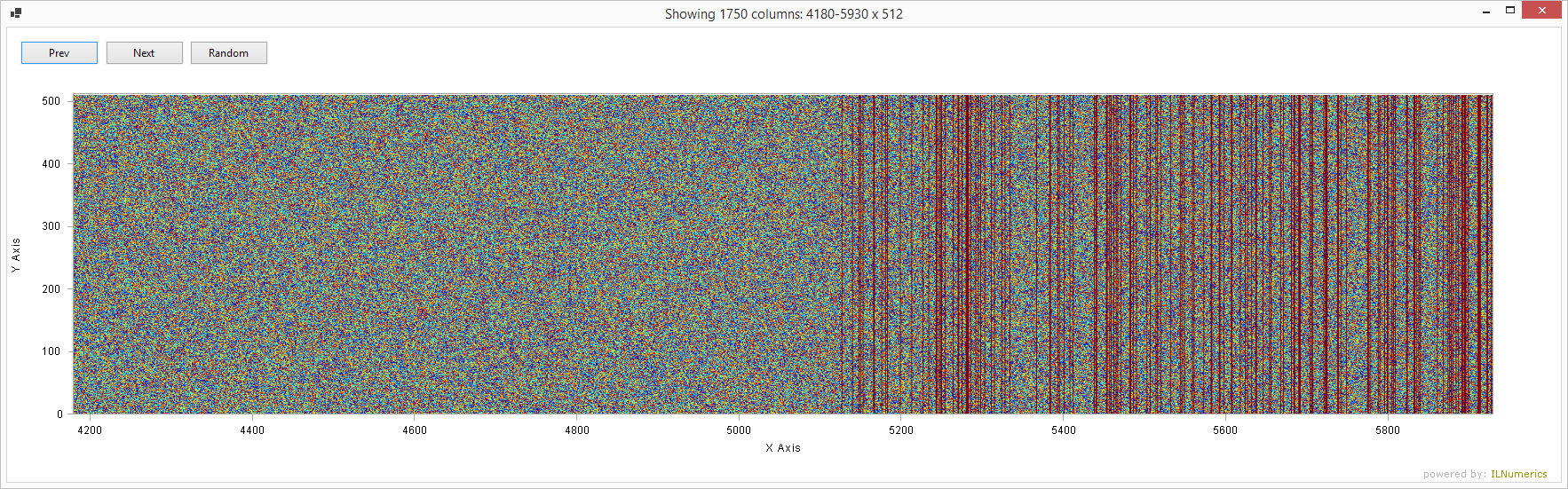Open the ILNumerics link
The image size is (1568, 489).
click(1518, 474)
